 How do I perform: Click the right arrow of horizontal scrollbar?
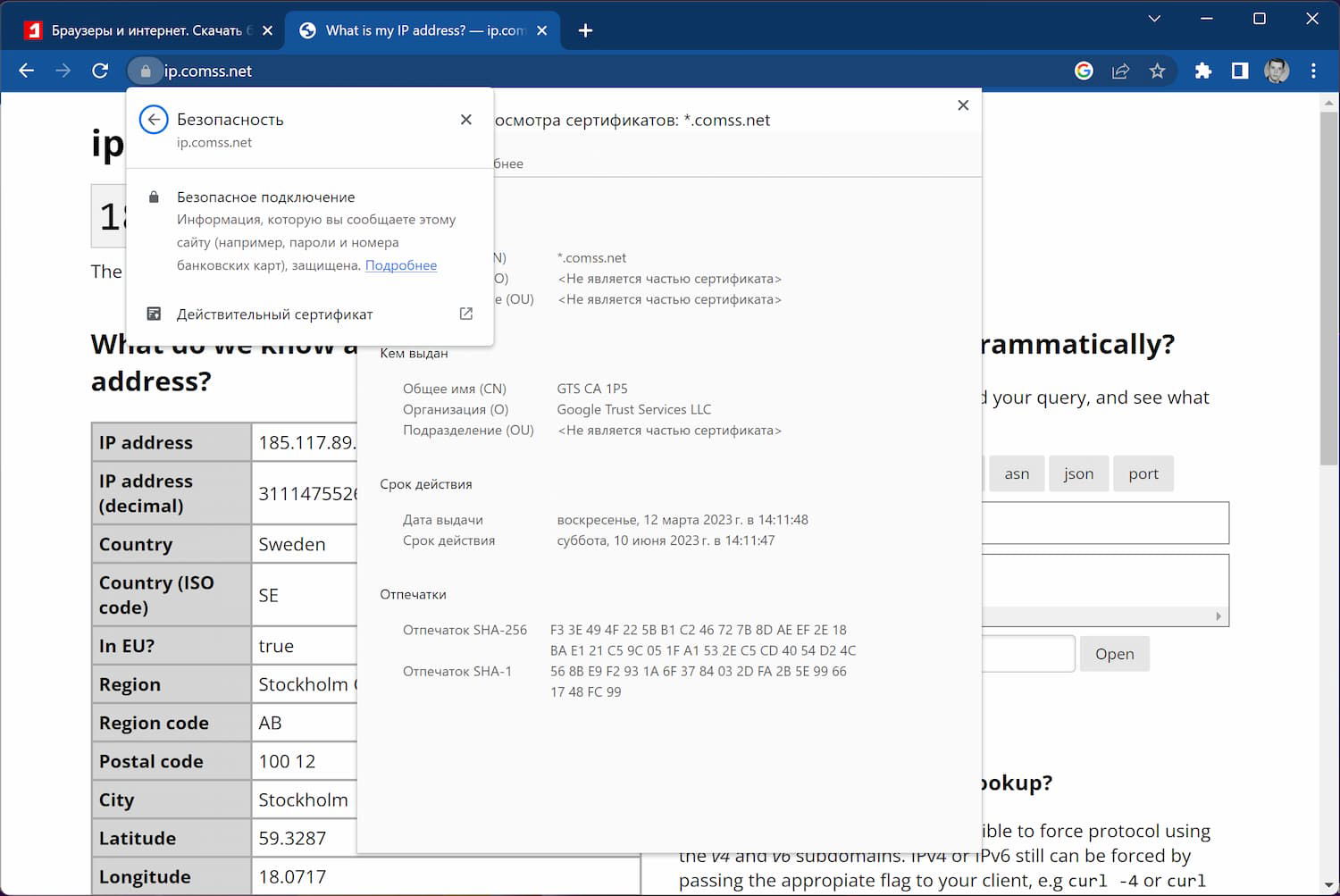(1219, 616)
